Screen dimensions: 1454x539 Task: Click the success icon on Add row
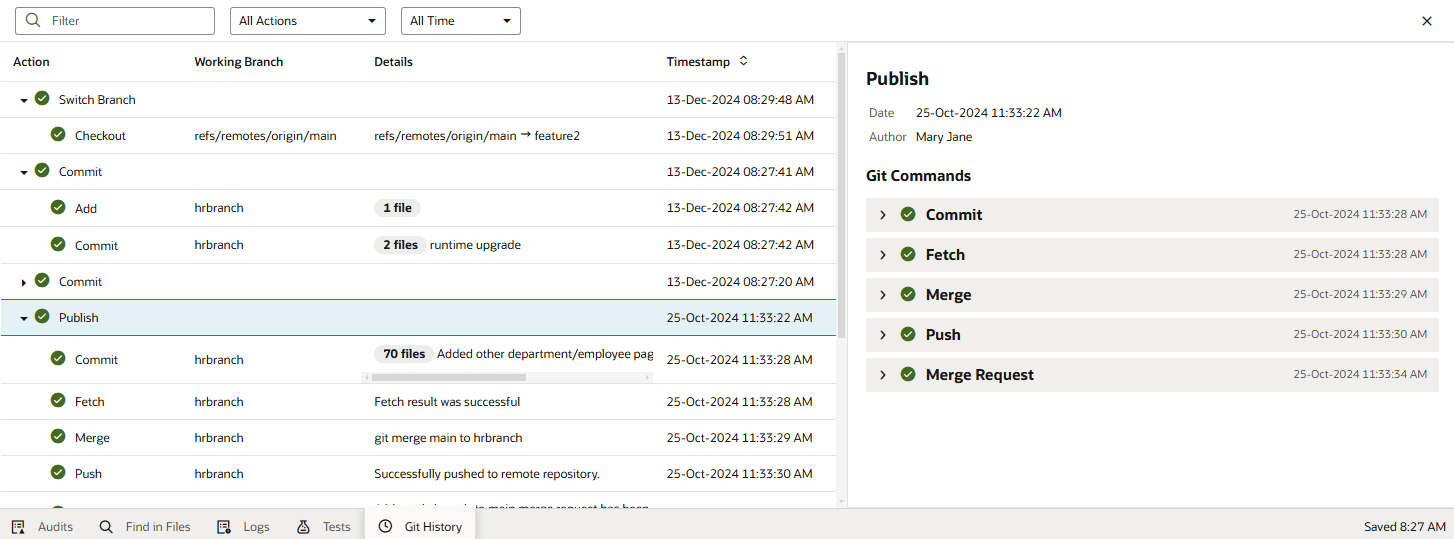click(58, 207)
